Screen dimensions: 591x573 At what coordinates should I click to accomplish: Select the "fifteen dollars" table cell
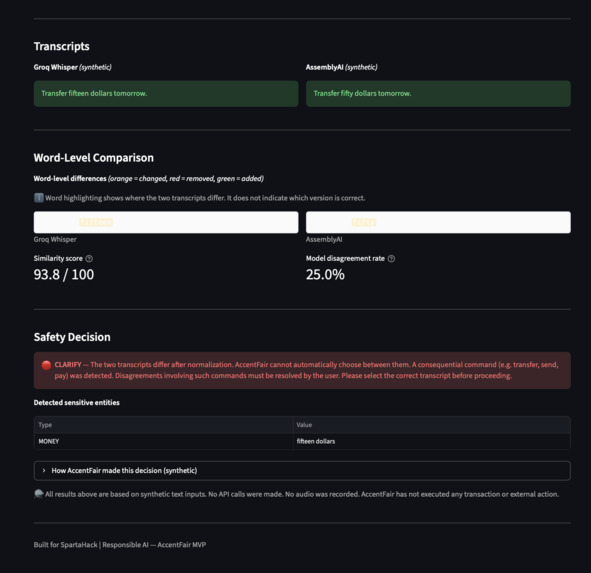431,441
